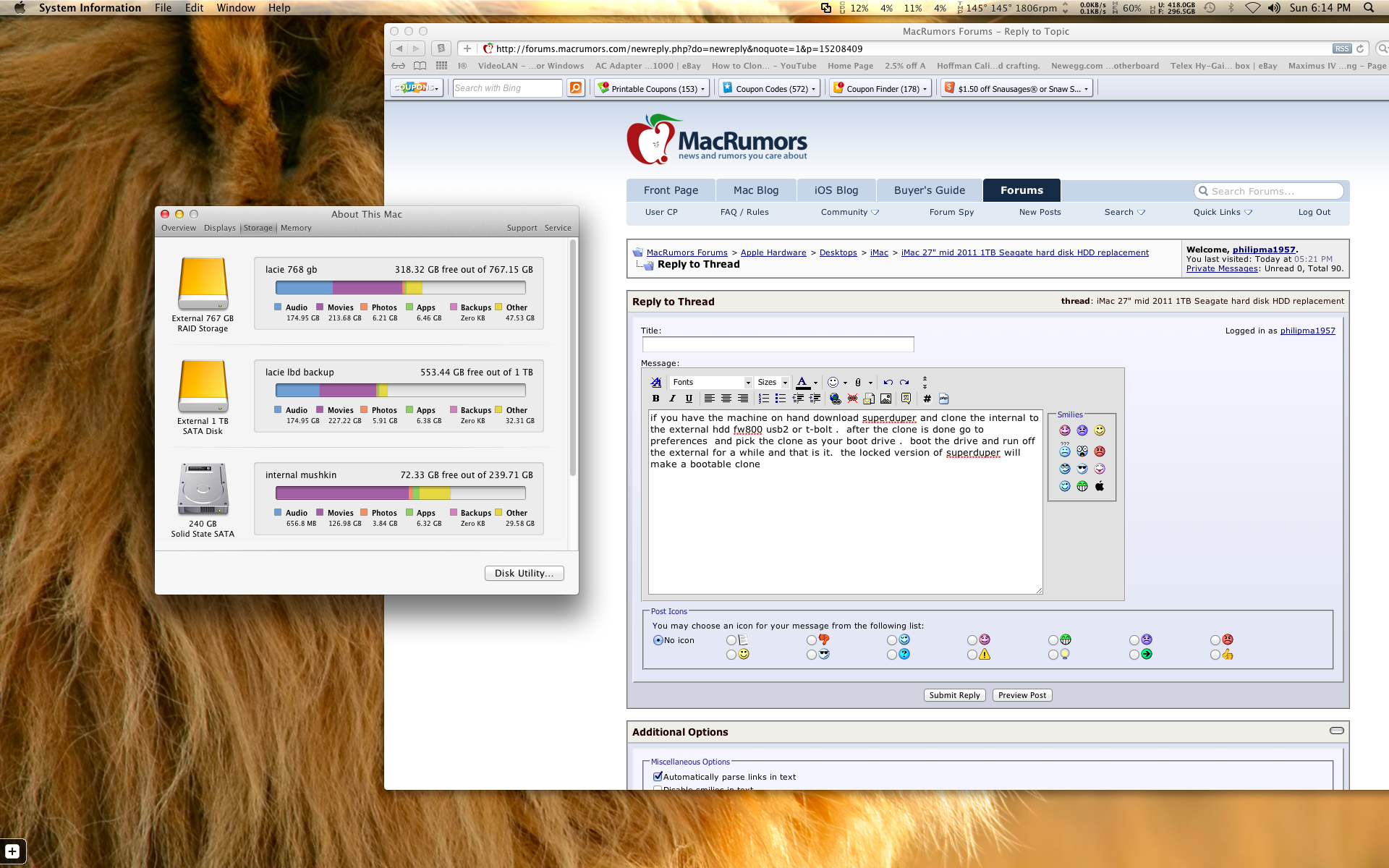Viewport: 1389px width, 868px height.
Task: Apply bold formatting in editor
Action: pos(655,399)
